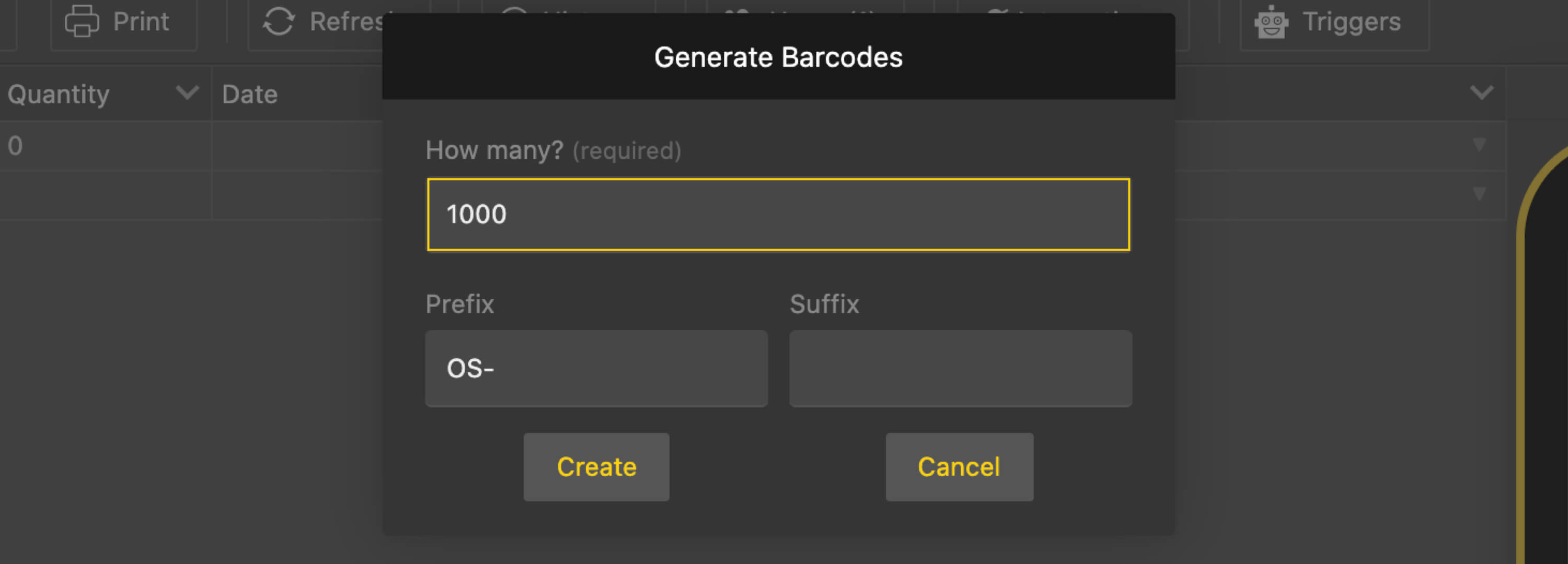Click the Generate Barcodes dialog title bar

click(778, 56)
